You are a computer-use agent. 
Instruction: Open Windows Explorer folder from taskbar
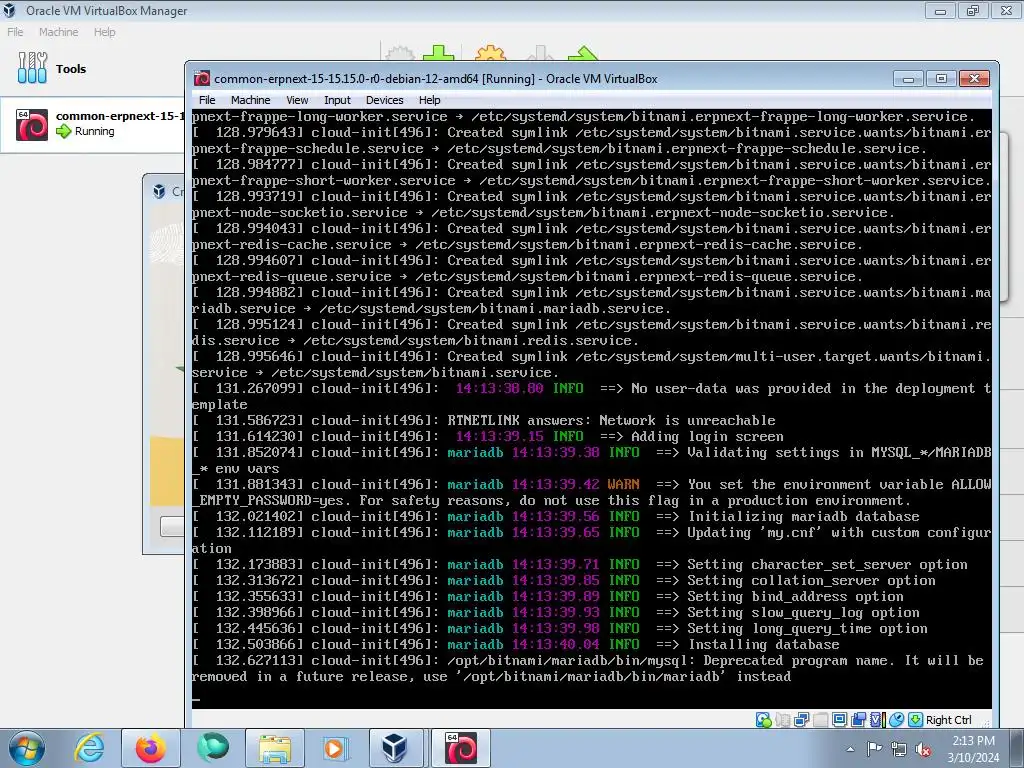pyautogui.click(x=275, y=748)
